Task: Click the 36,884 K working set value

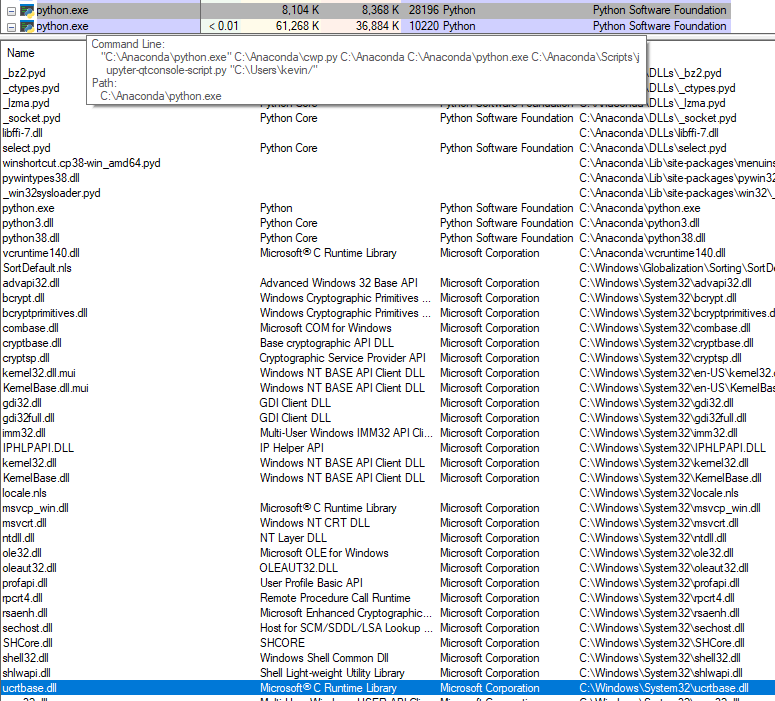Action: click(378, 26)
